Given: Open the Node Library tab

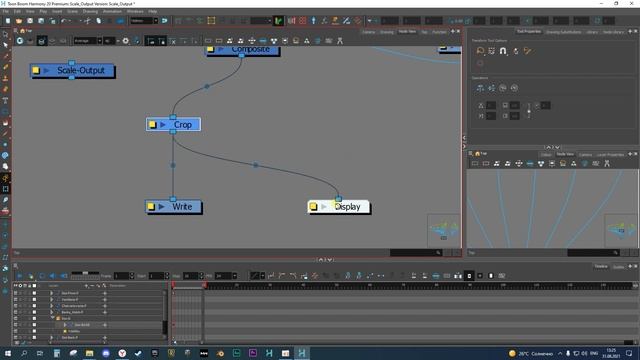Looking at the screenshot, I should pos(613,32).
